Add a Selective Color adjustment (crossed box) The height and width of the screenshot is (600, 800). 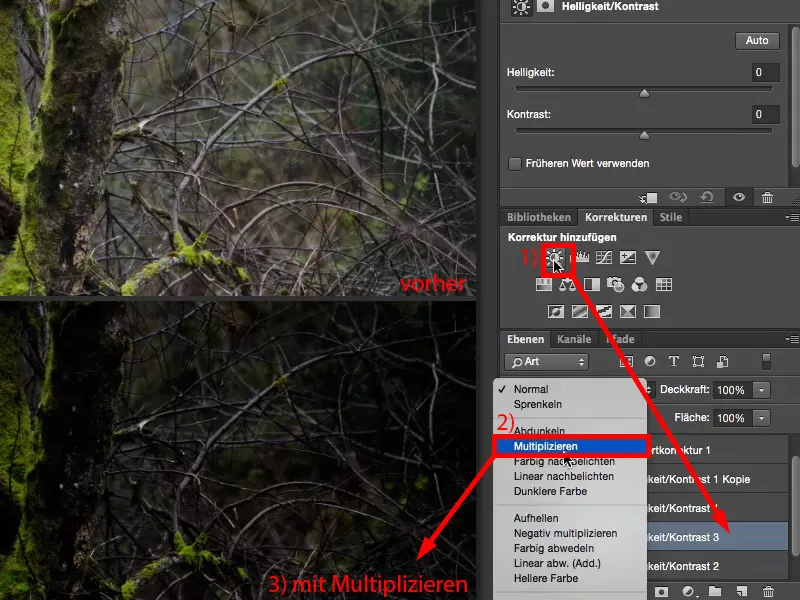628,311
